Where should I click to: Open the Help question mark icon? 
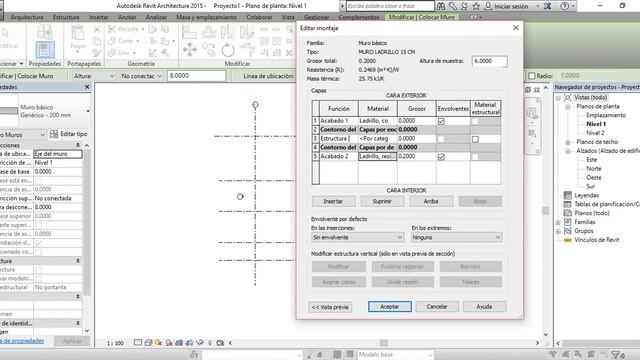pos(564,6)
